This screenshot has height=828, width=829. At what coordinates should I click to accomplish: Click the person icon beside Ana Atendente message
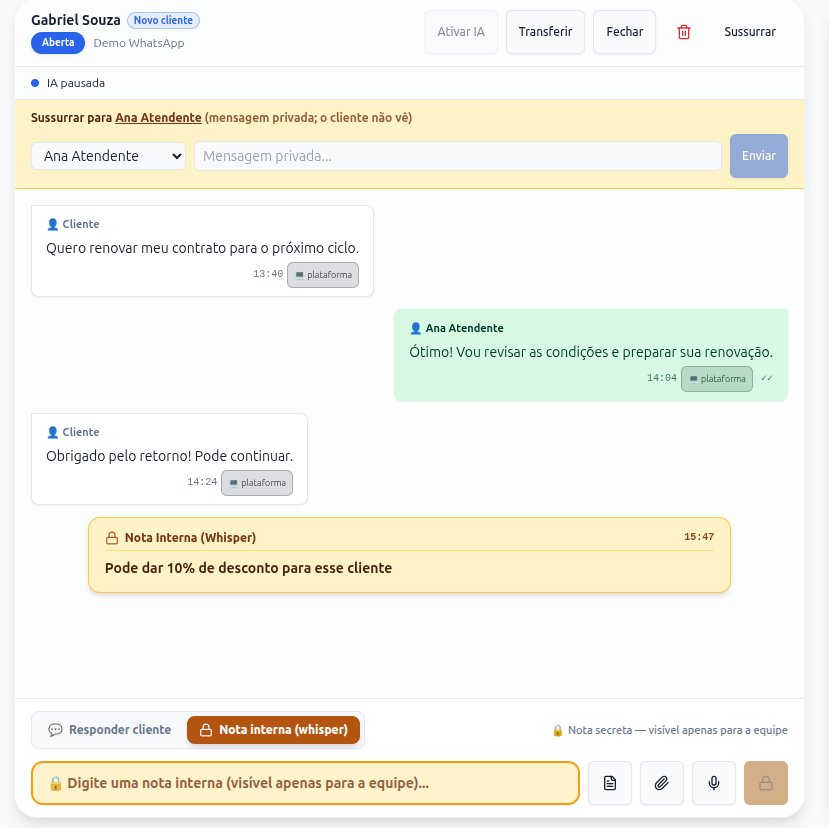(x=416, y=328)
